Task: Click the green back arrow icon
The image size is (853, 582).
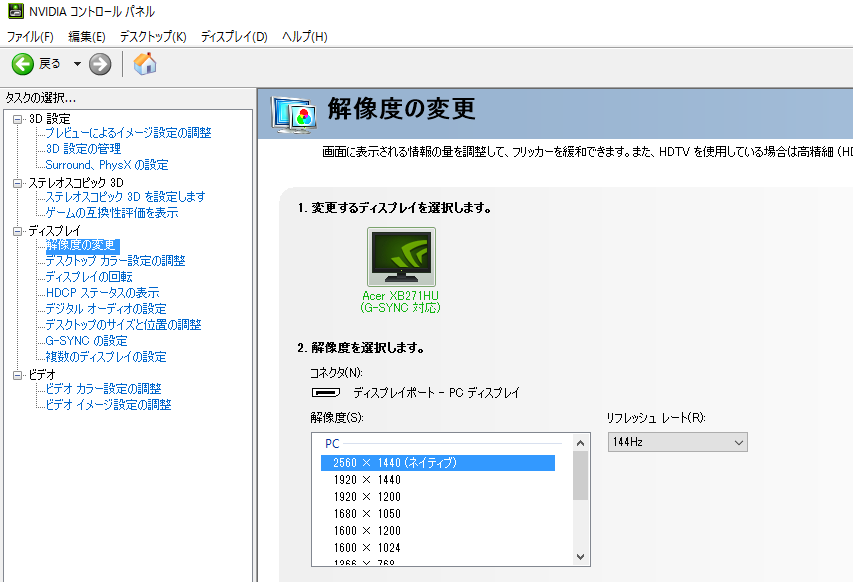Action: tap(23, 64)
